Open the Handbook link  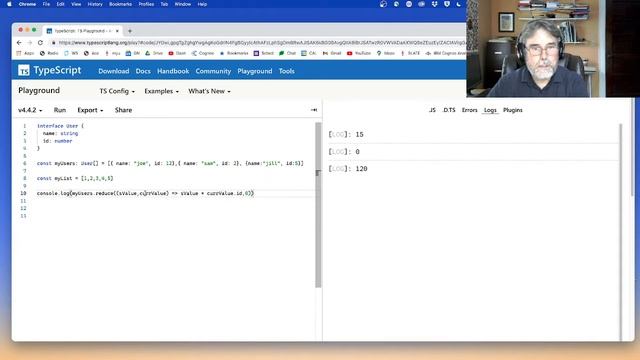tap(173, 71)
